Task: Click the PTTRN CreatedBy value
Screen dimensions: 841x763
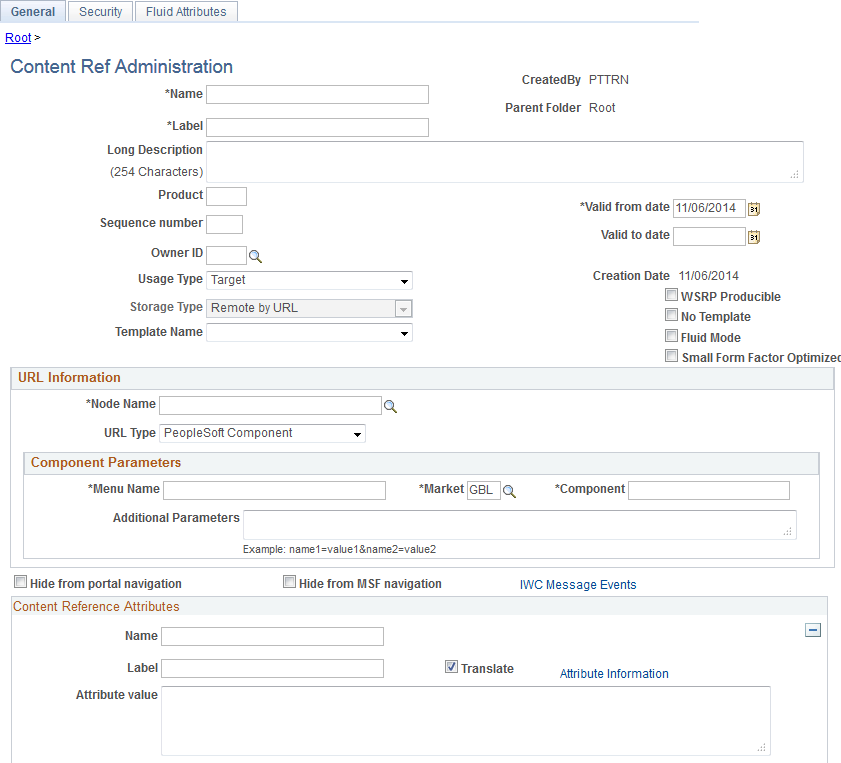Action: point(609,80)
